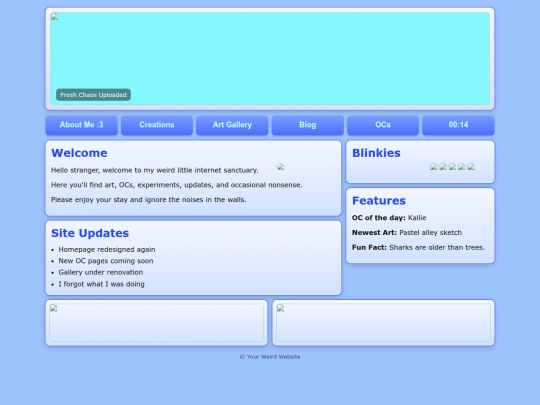Screen dimensions: 540x405
Task: Click 'Fun Fact: Sharks are older than trees' line
Action: 418,247
